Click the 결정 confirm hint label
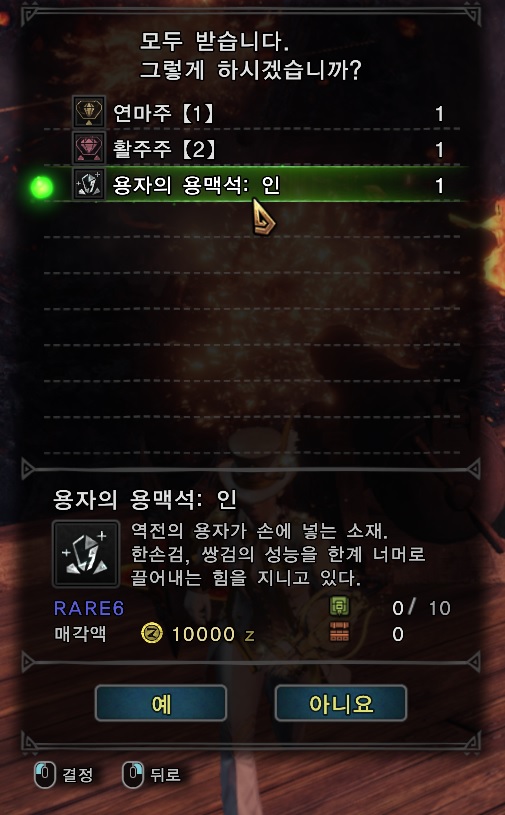This screenshot has height=815, width=505. (x=78, y=775)
